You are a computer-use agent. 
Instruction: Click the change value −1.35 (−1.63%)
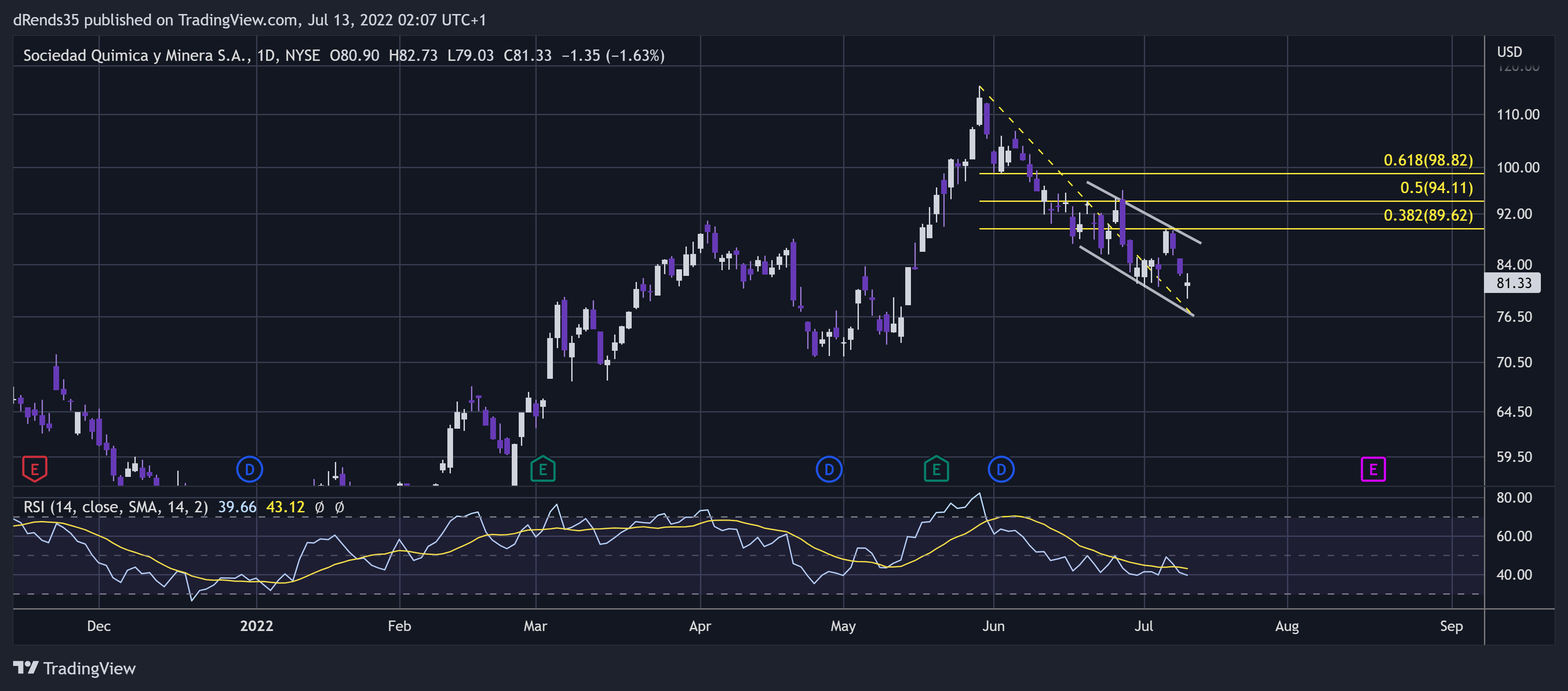(x=613, y=56)
